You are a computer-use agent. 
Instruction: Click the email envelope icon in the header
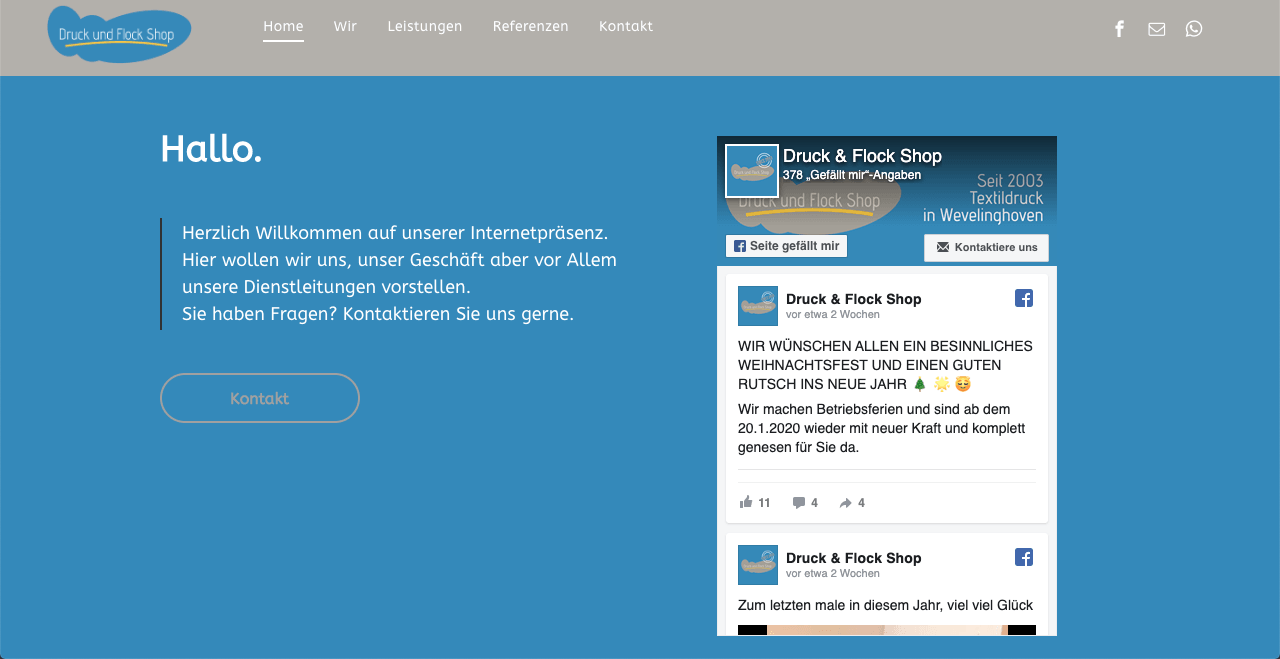1157,29
